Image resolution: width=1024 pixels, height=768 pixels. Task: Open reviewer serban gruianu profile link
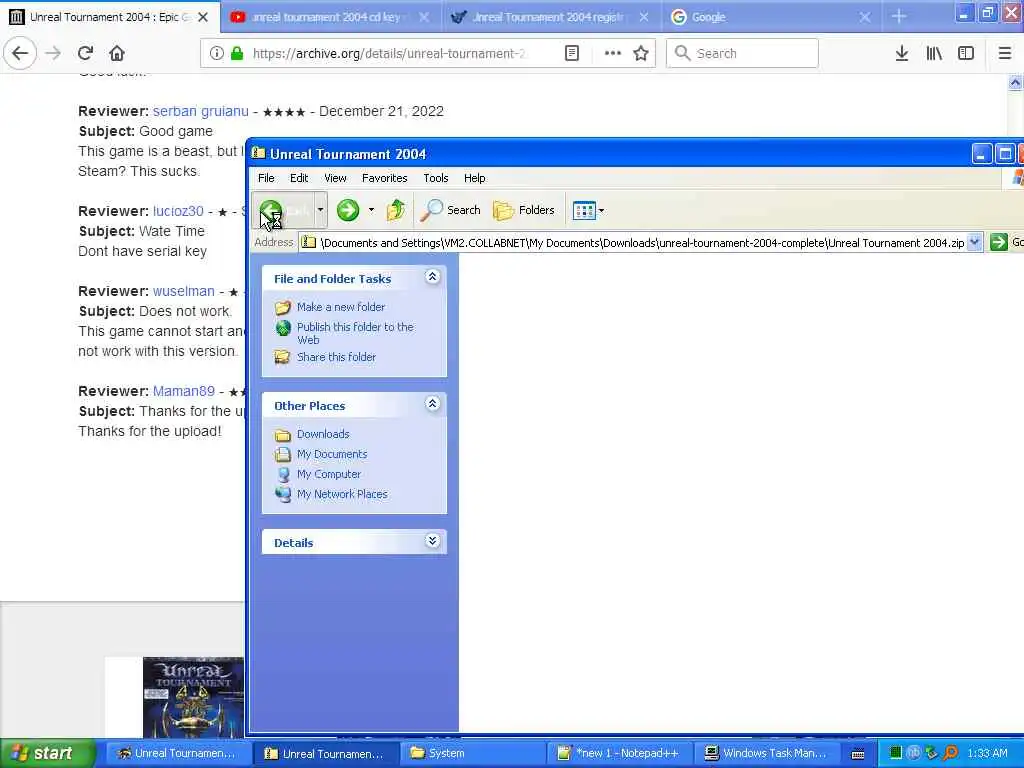[200, 111]
